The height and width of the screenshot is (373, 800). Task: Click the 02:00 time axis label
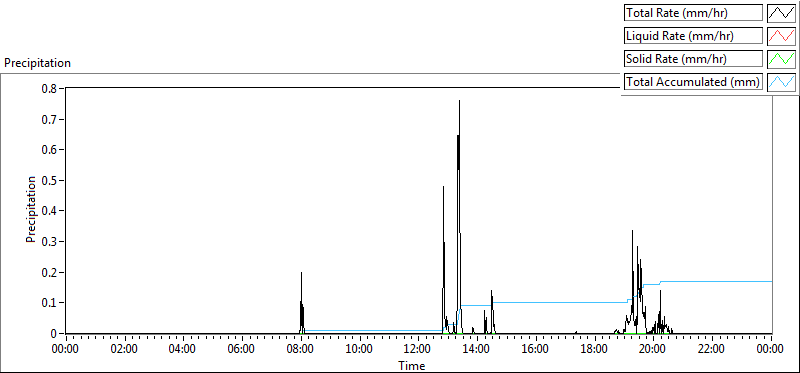pyautogui.click(x=124, y=350)
